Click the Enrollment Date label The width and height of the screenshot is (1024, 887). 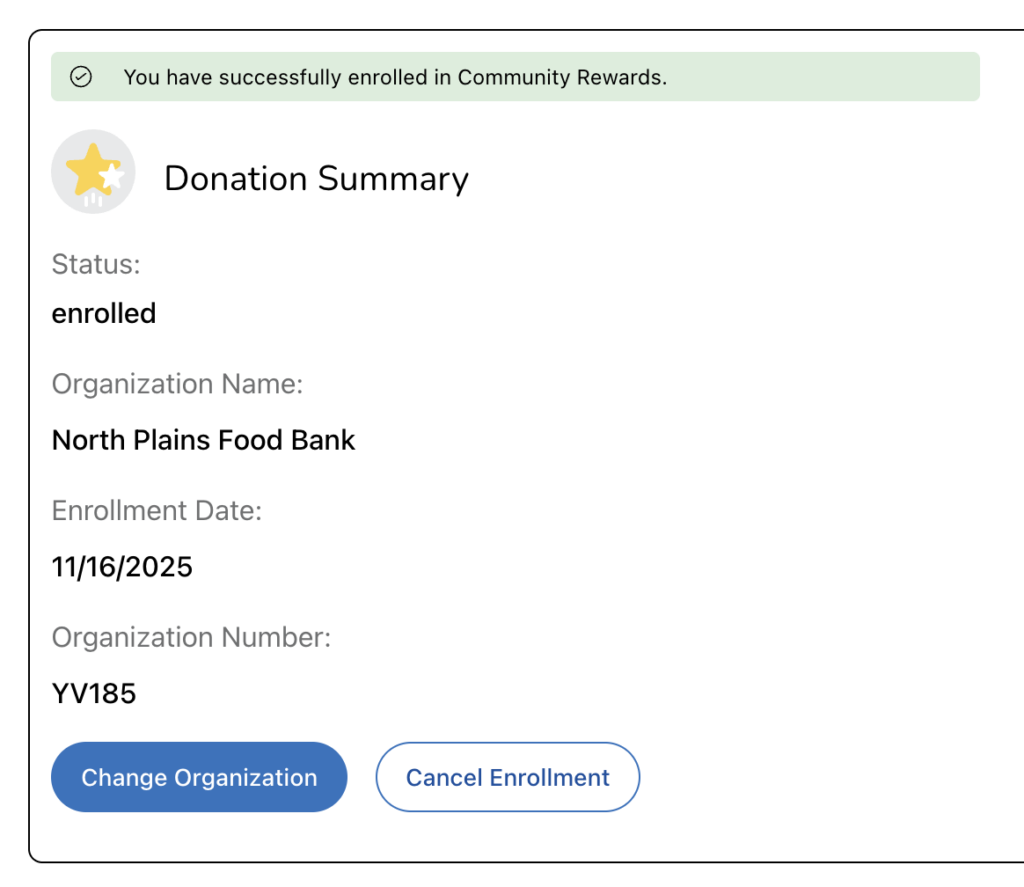click(156, 511)
